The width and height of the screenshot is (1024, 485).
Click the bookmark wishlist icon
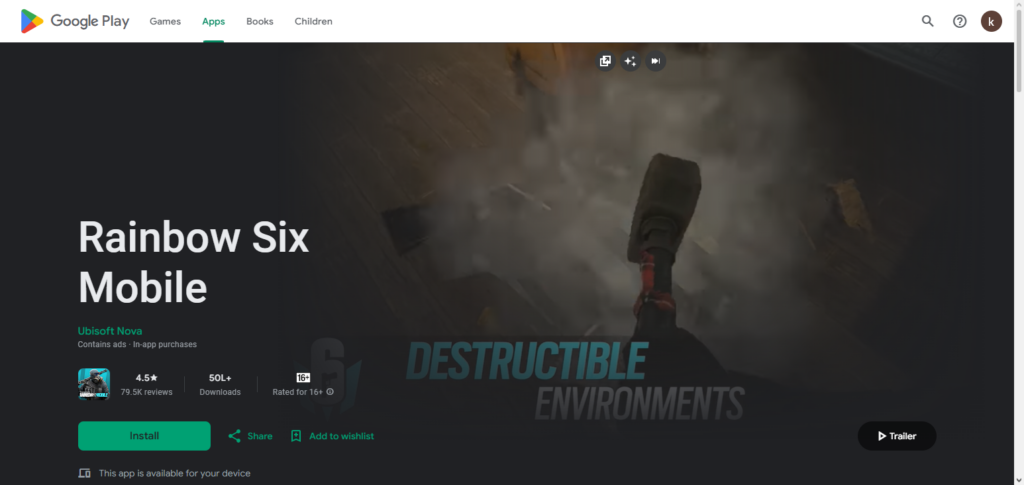coord(296,436)
